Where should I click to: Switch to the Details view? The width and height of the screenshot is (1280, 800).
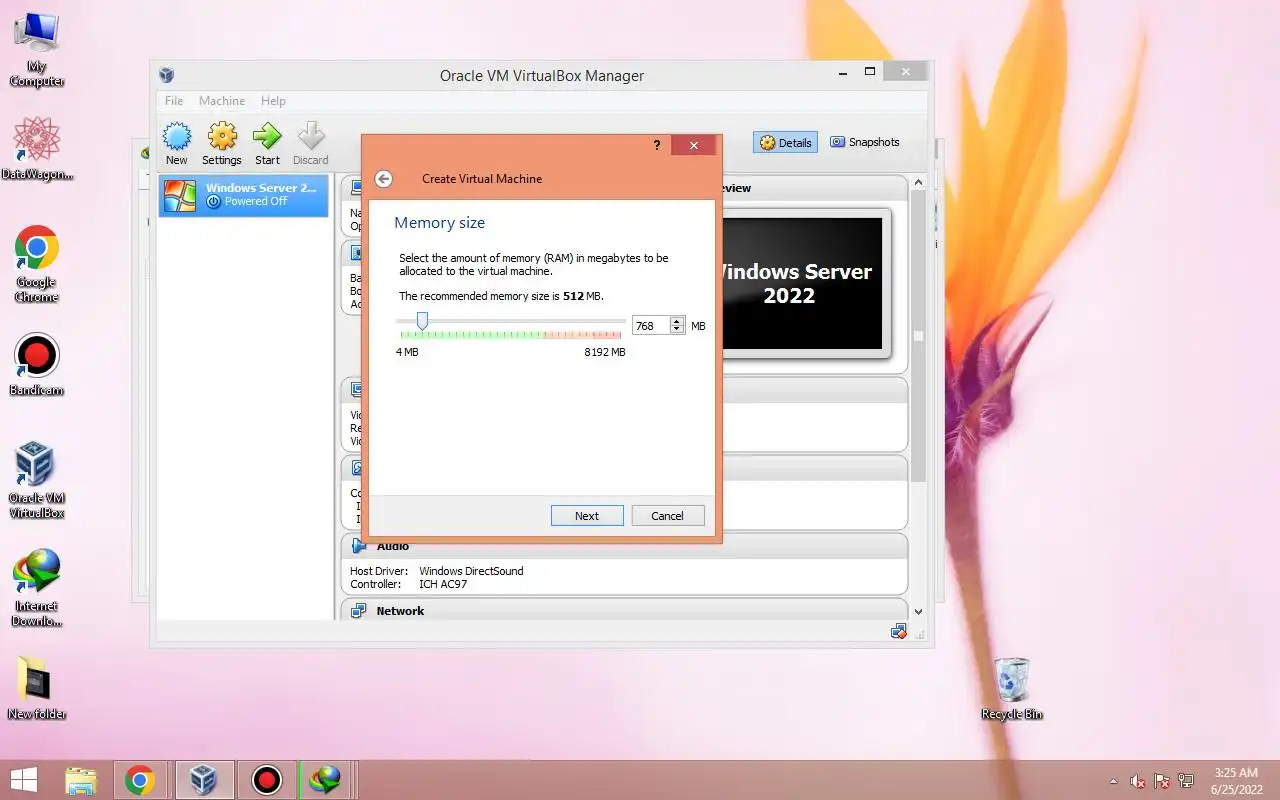786,143
